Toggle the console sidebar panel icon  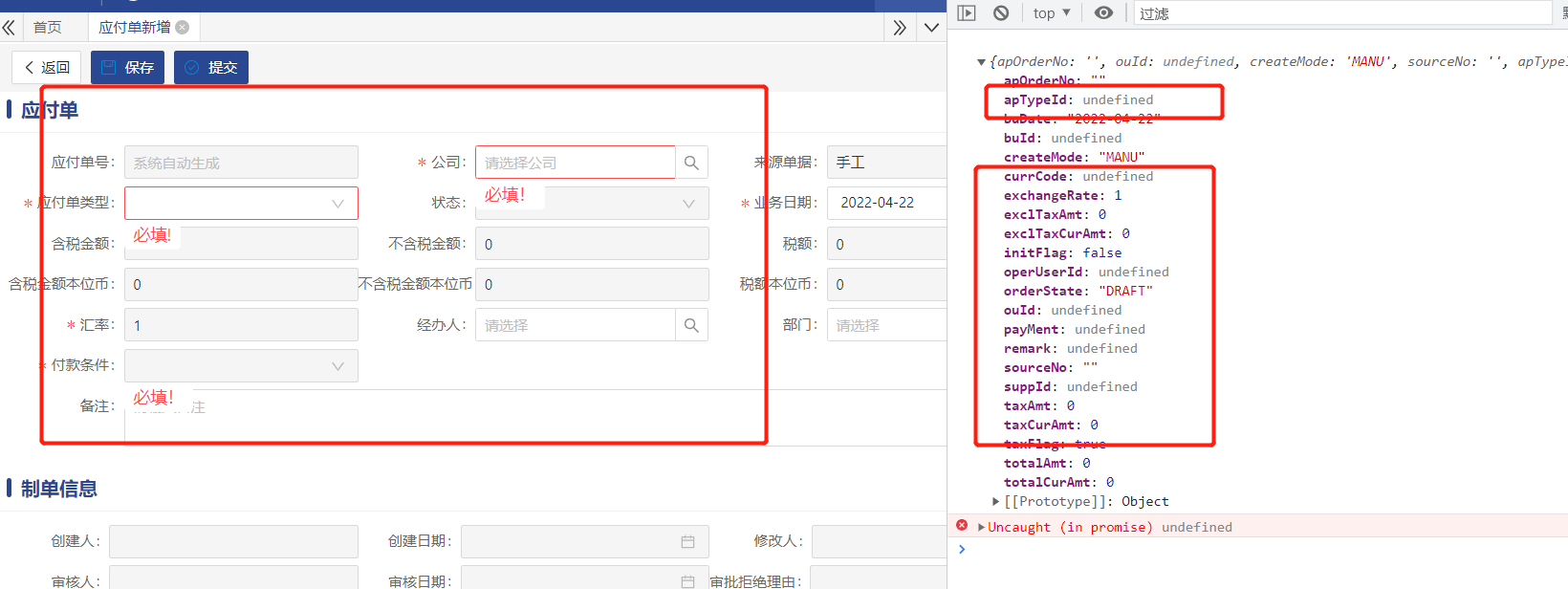tap(967, 12)
